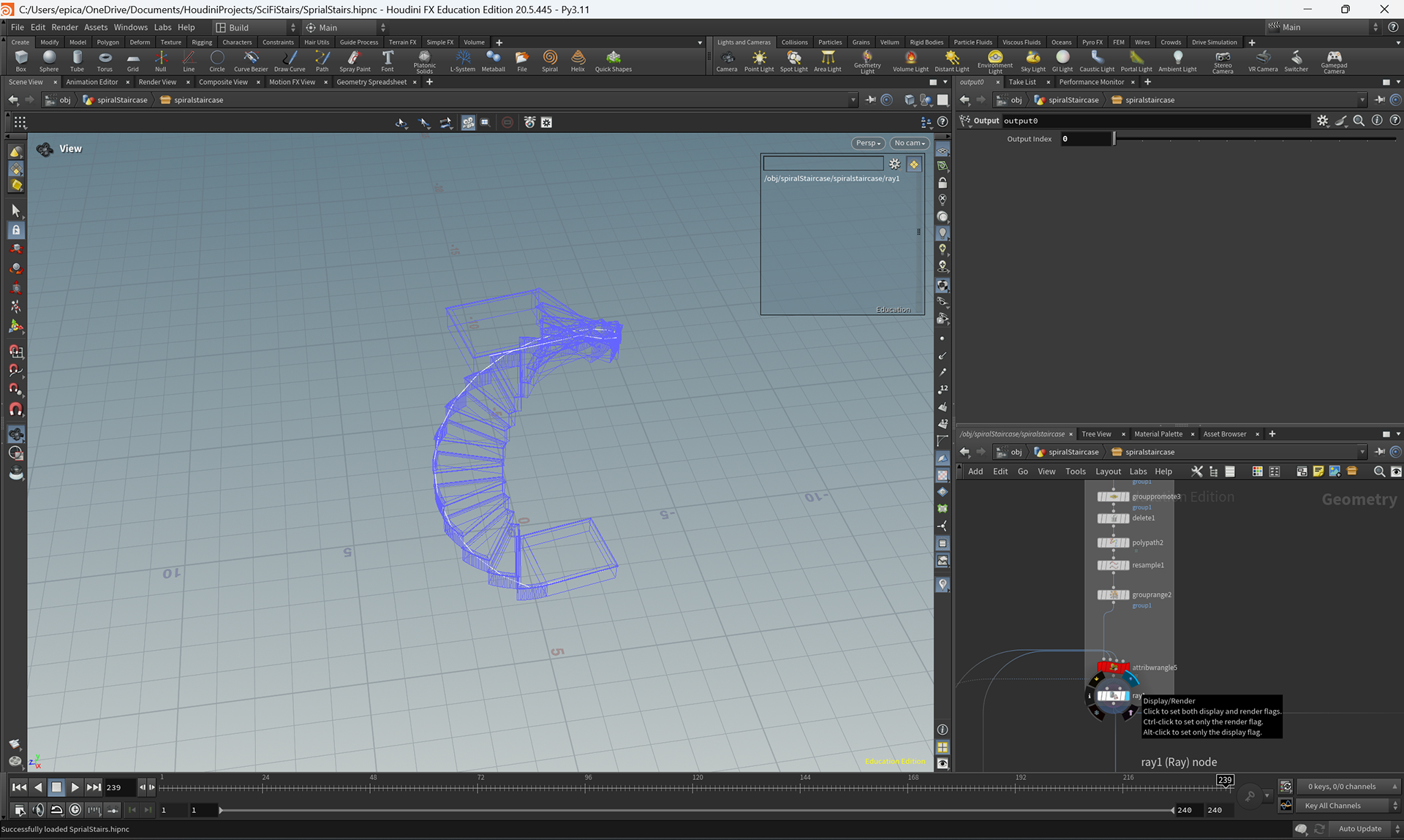Add a Spot Light
This screenshot has height=840, width=1404.
[x=793, y=61]
